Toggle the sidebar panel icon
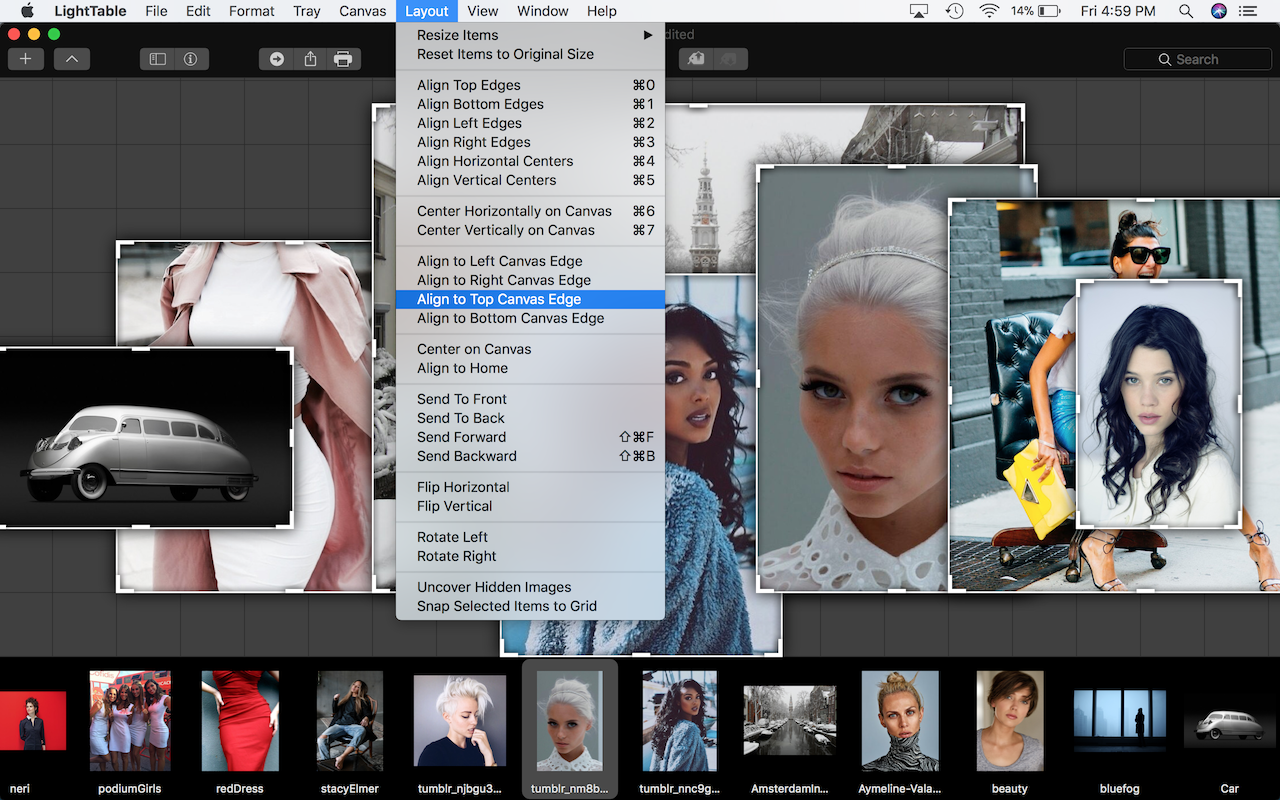Screen dimensions: 1280x800 (x=158, y=59)
